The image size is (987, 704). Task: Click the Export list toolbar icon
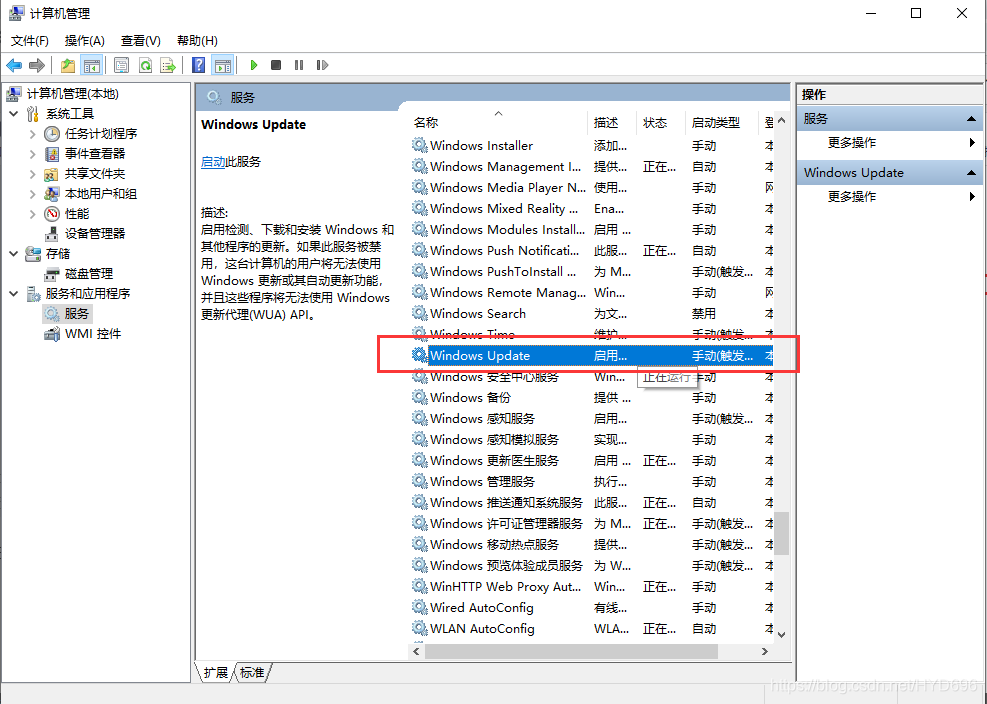click(168, 65)
